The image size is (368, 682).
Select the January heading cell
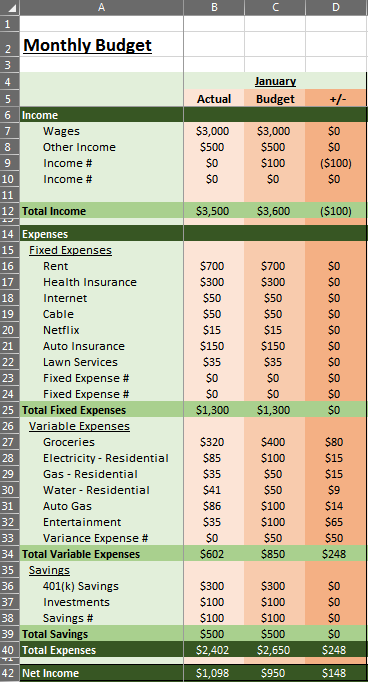[275, 81]
